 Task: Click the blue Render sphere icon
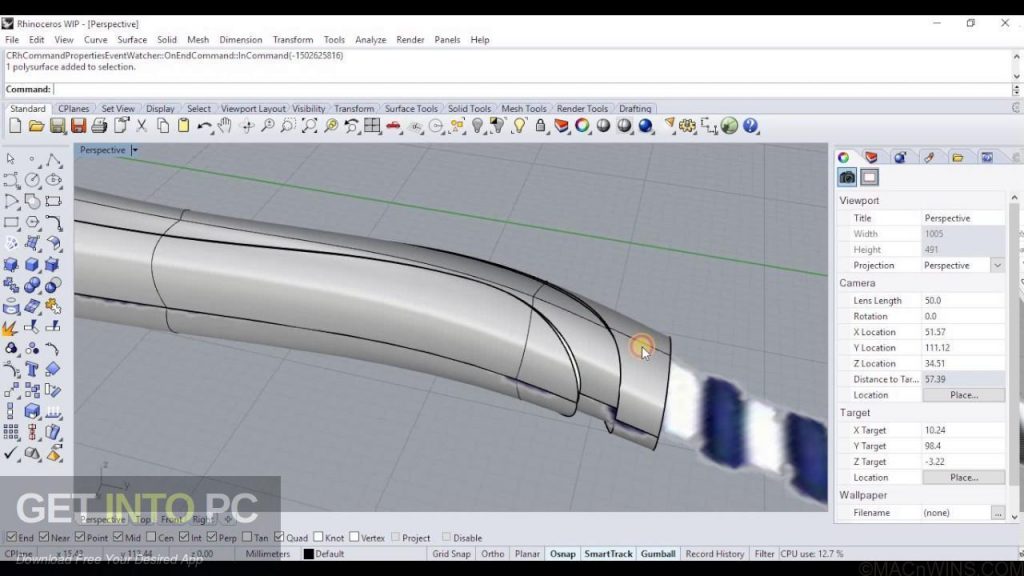click(x=646, y=126)
